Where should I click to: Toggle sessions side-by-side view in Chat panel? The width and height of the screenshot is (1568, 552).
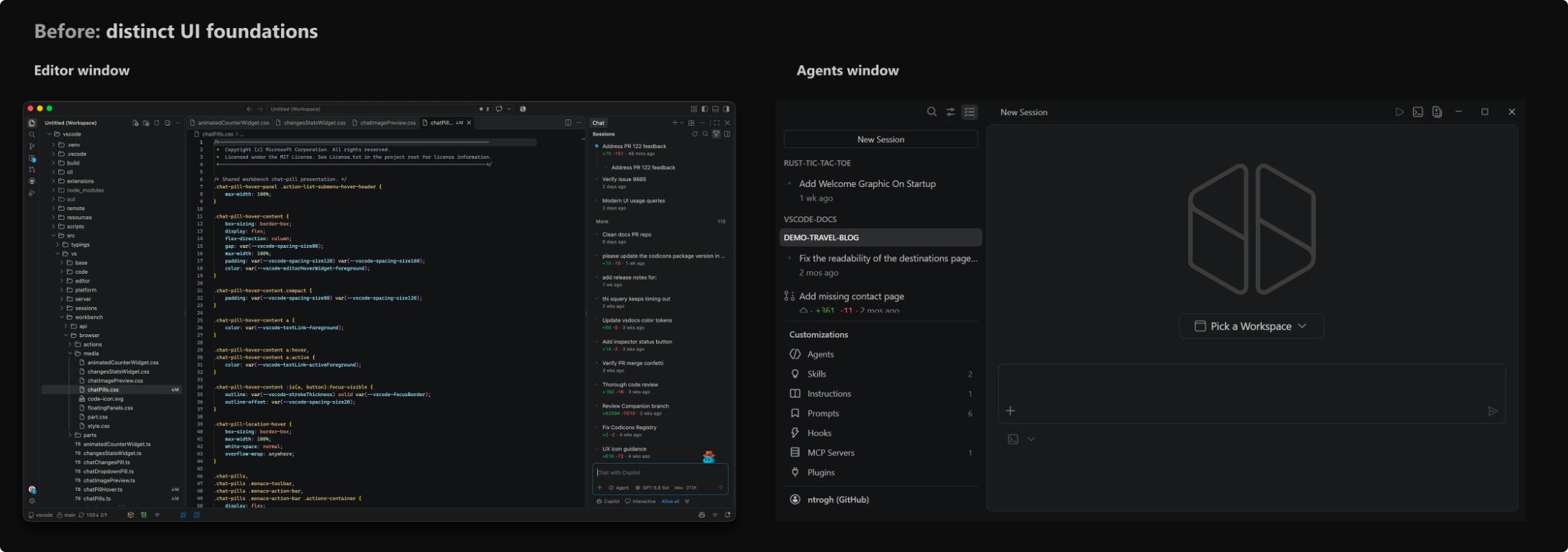pyautogui.click(x=727, y=134)
